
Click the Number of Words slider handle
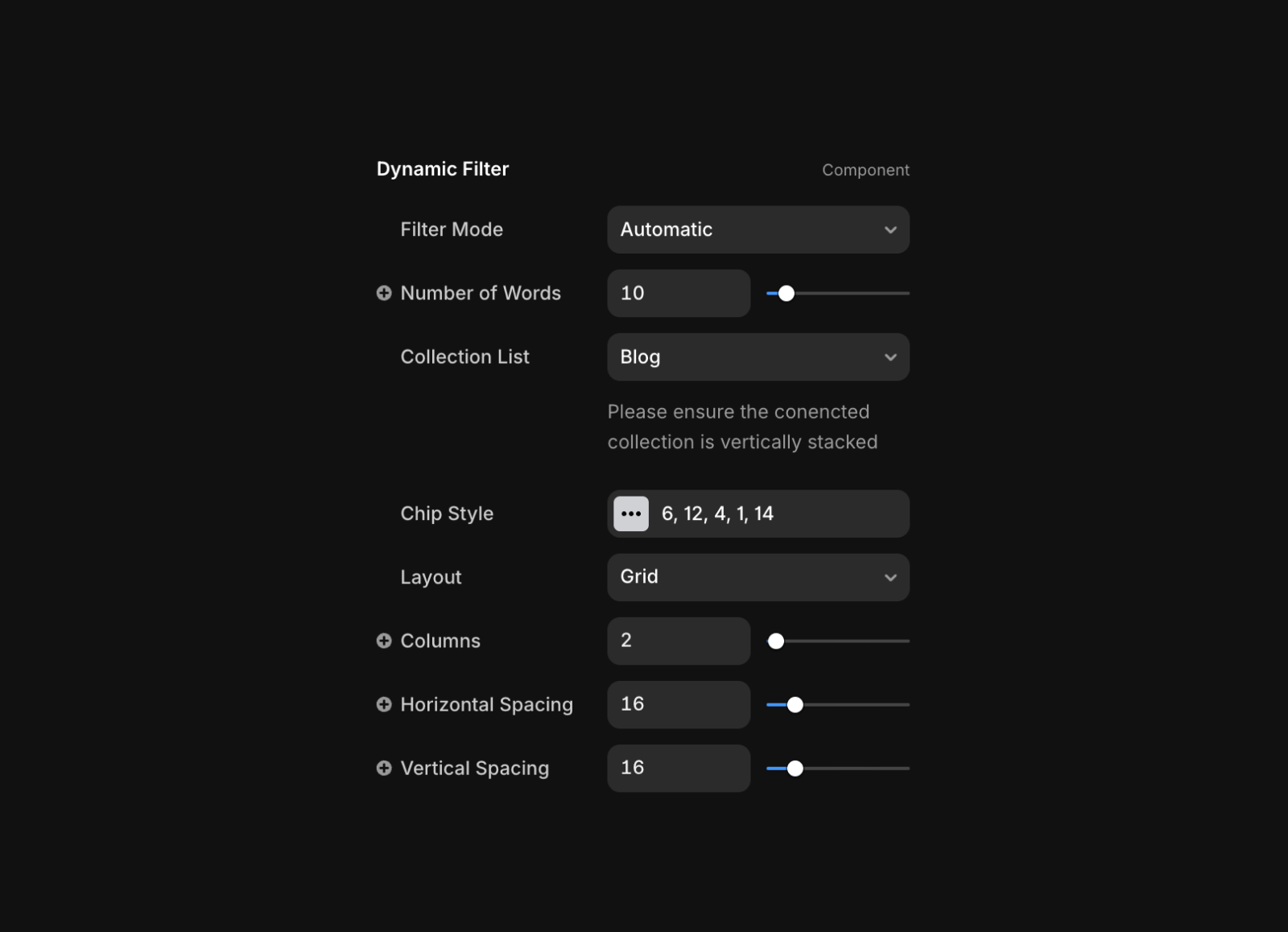[786, 293]
